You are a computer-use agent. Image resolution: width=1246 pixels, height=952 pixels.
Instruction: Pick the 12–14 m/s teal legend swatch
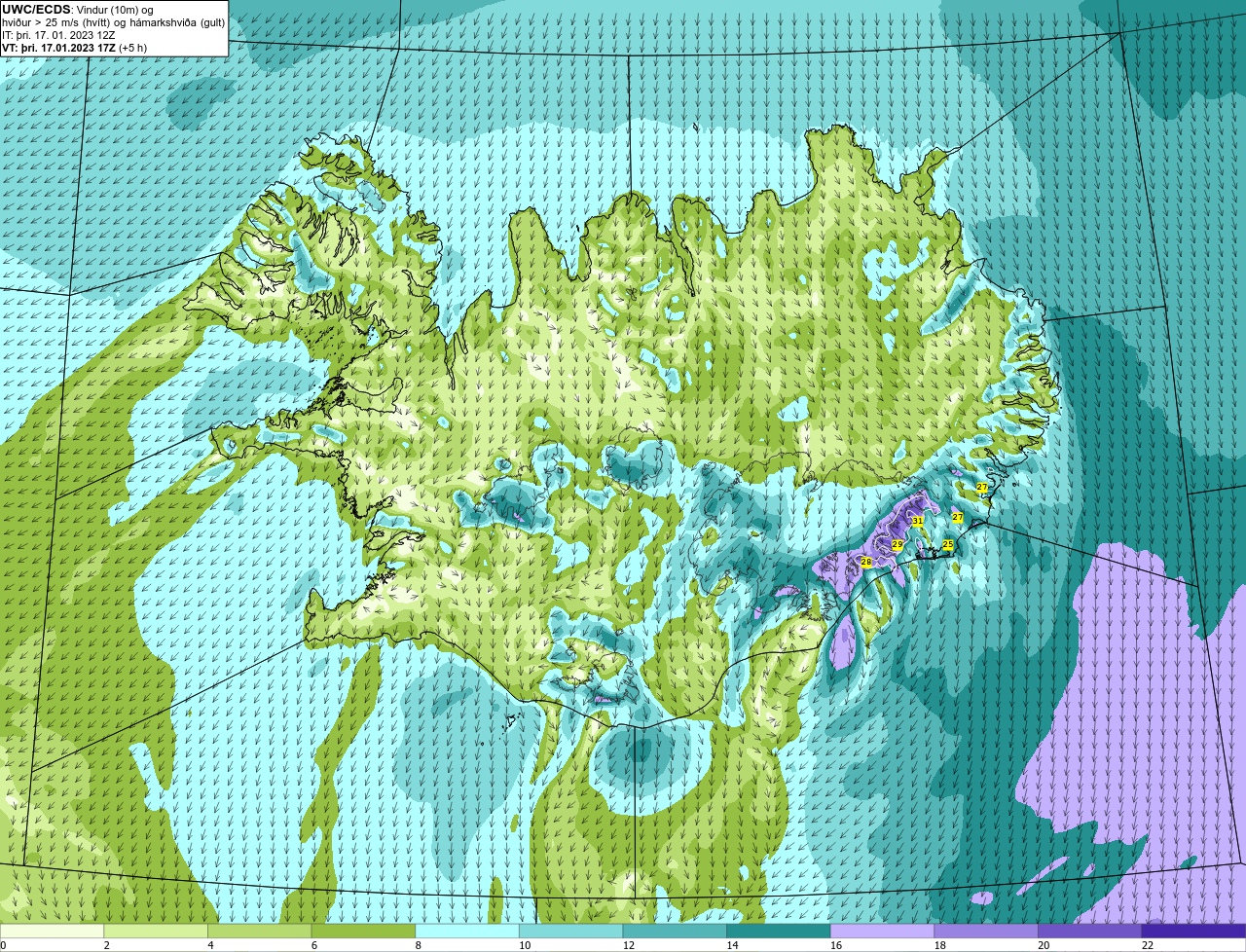[675, 931]
